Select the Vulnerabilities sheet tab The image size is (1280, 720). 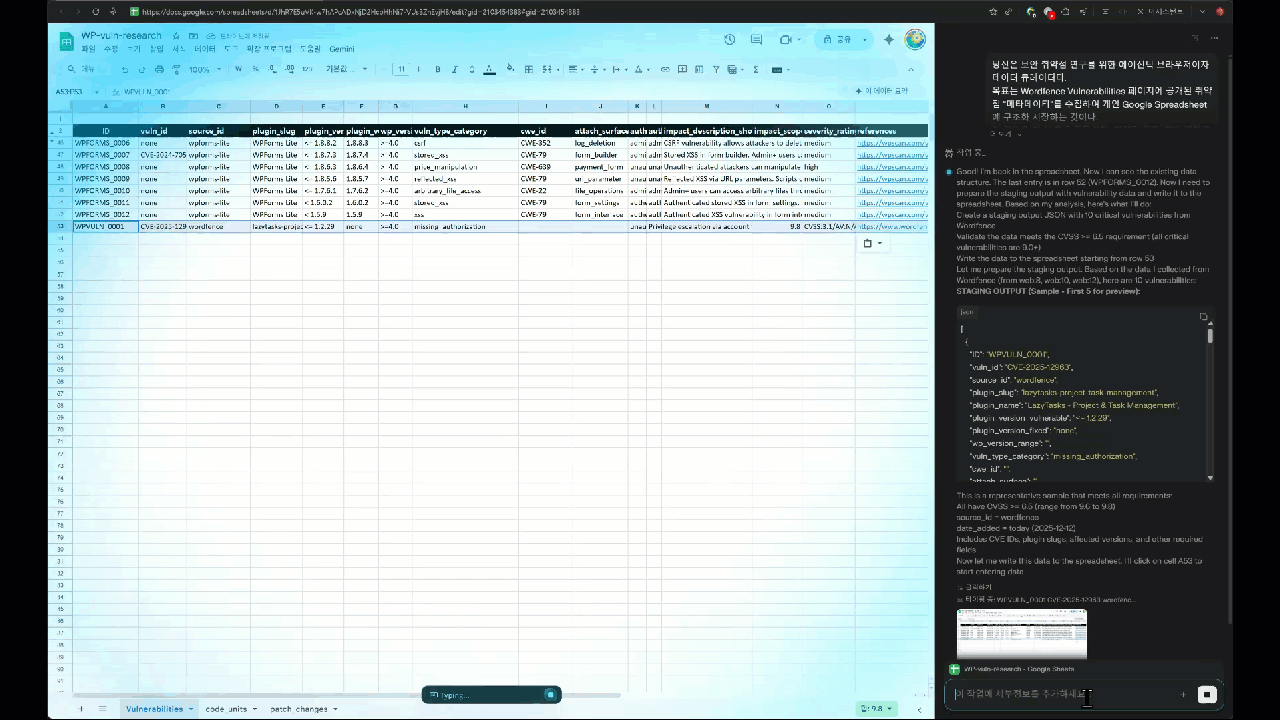pos(159,709)
